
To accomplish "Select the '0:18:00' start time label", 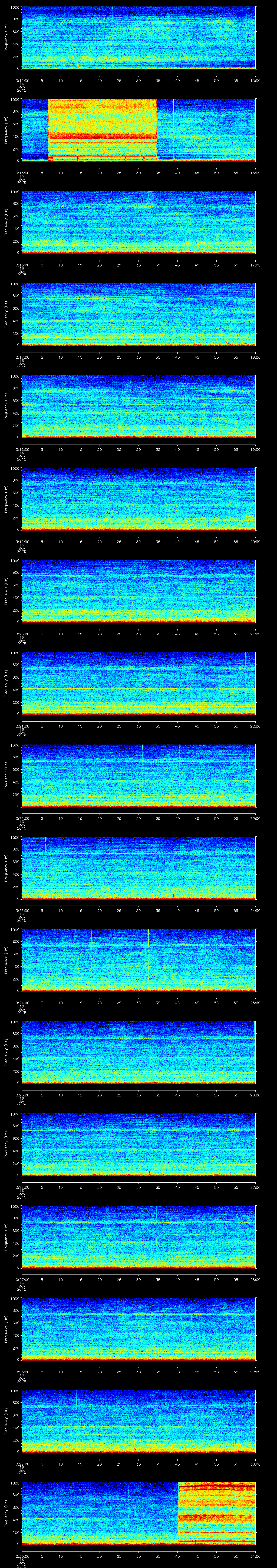I will [x=22, y=449].
